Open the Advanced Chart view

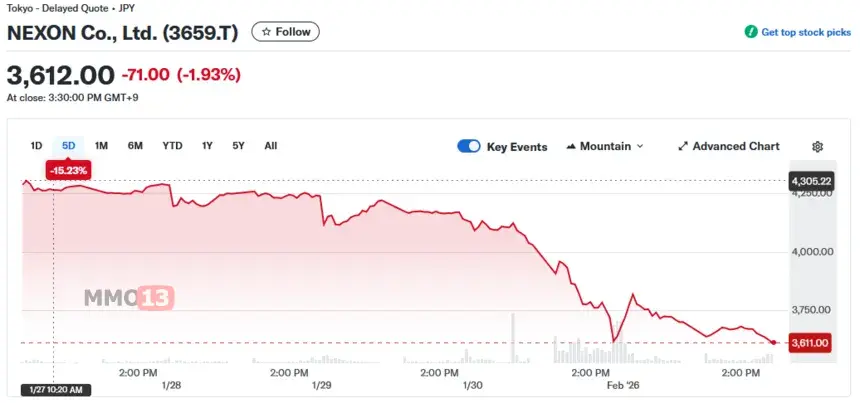click(735, 146)
